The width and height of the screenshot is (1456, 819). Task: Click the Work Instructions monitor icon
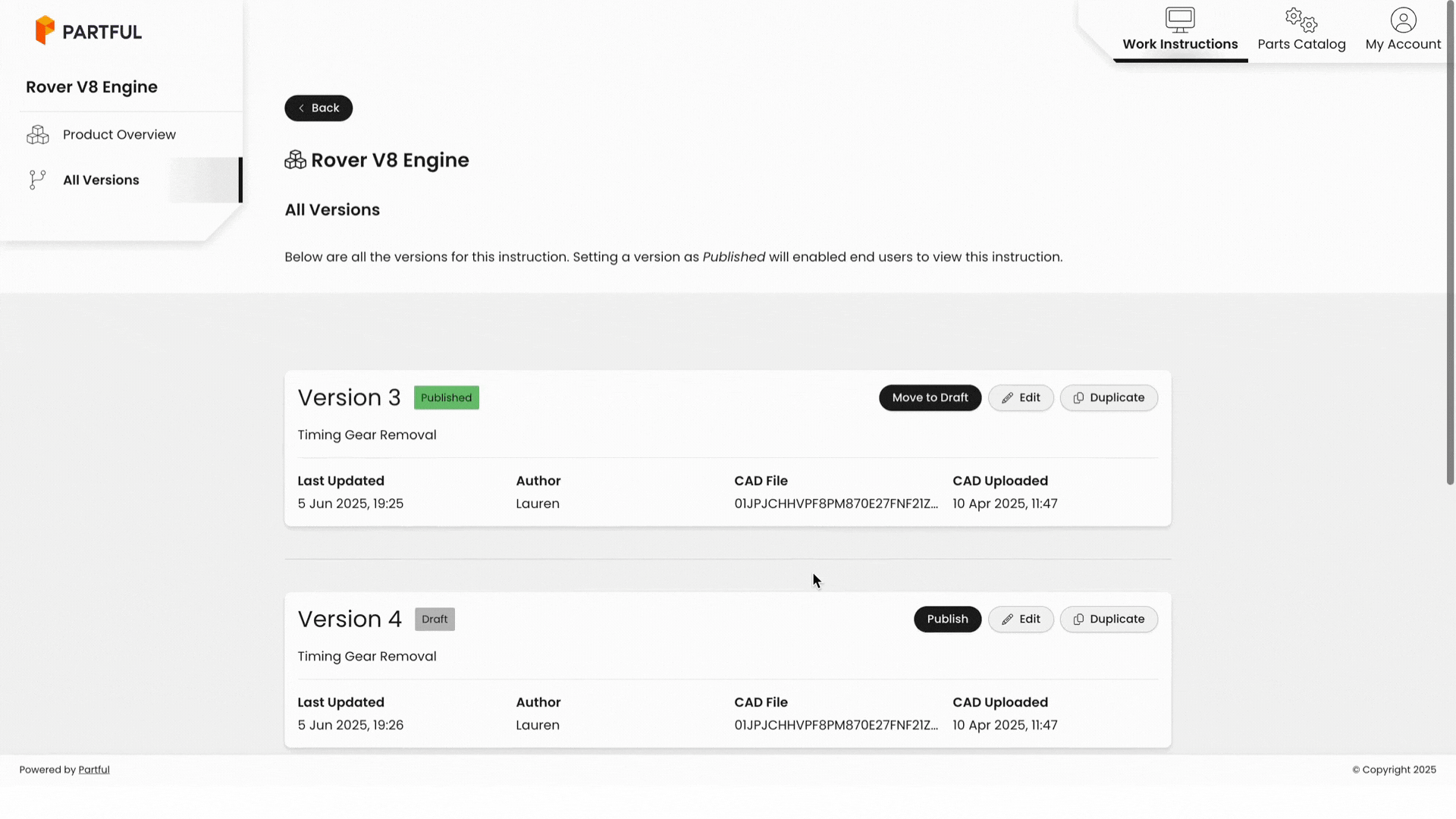point(1180,20)
